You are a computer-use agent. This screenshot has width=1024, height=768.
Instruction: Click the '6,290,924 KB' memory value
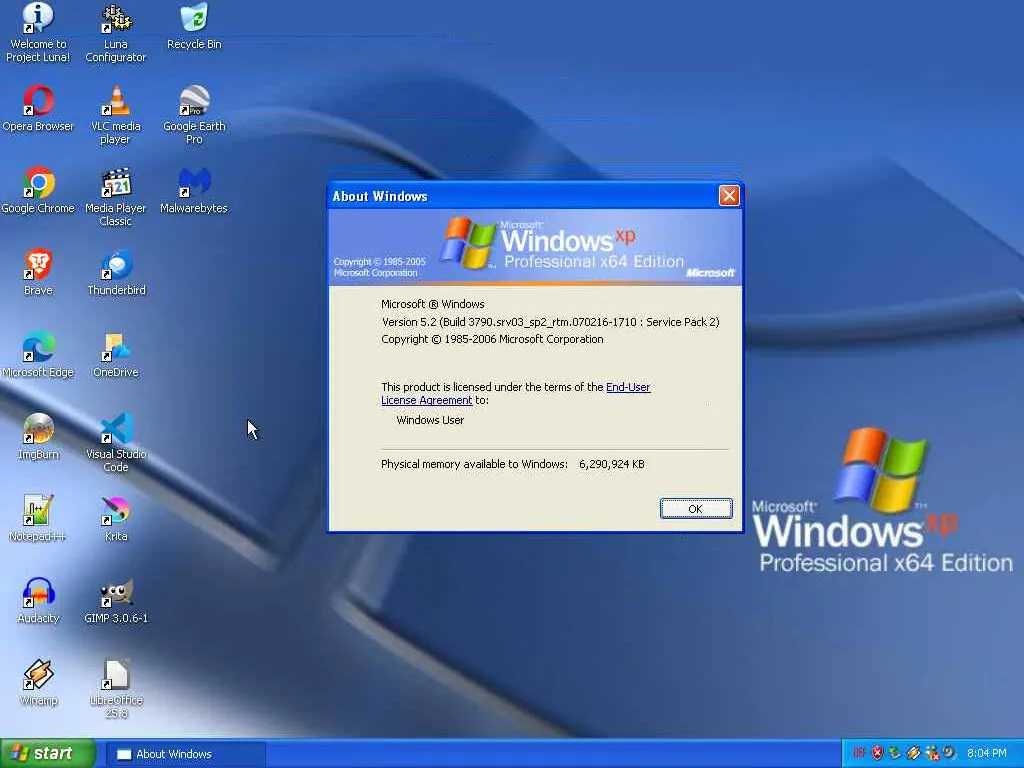(612, 464)
